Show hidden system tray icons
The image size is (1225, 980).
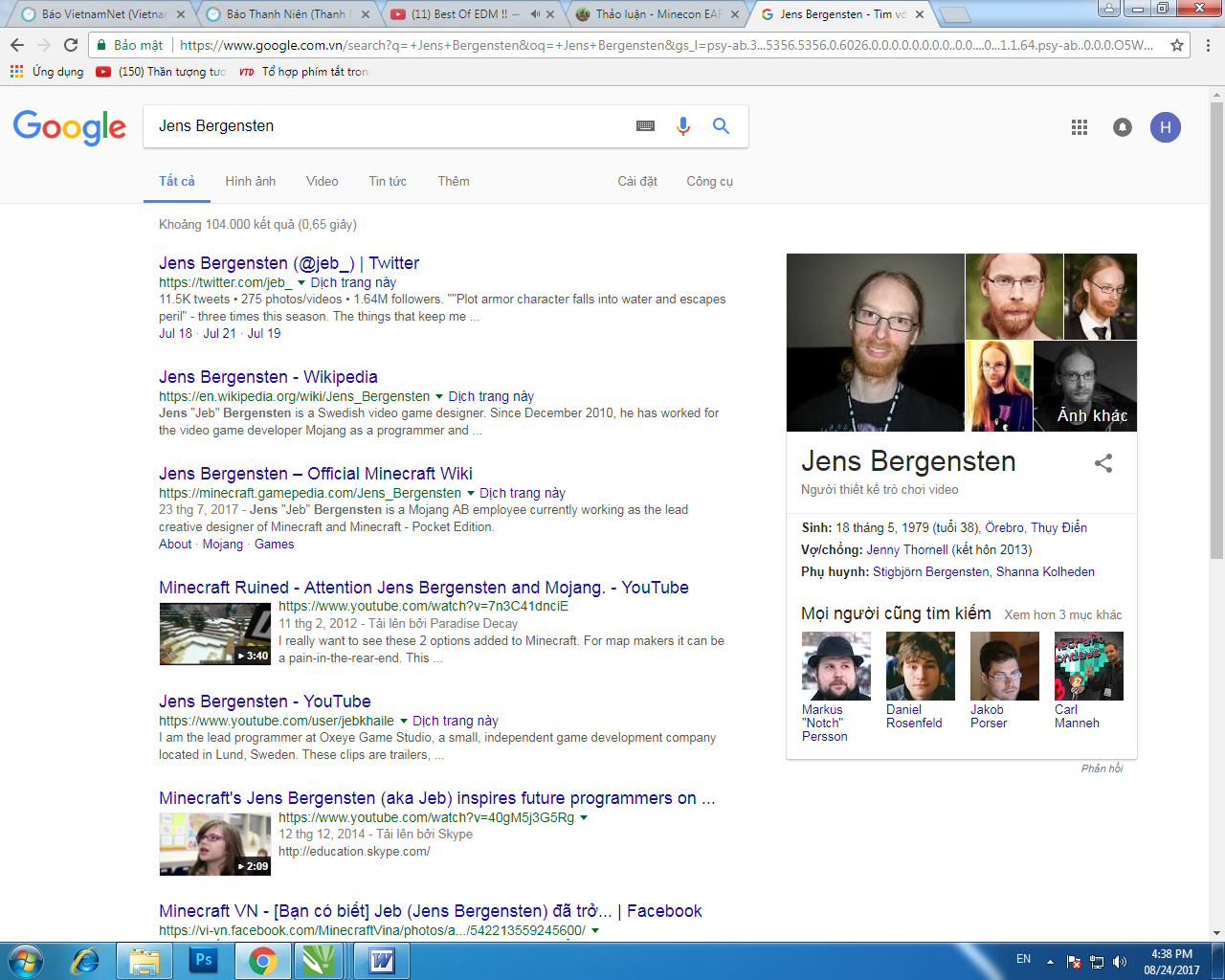click(x=1050, y=962)
